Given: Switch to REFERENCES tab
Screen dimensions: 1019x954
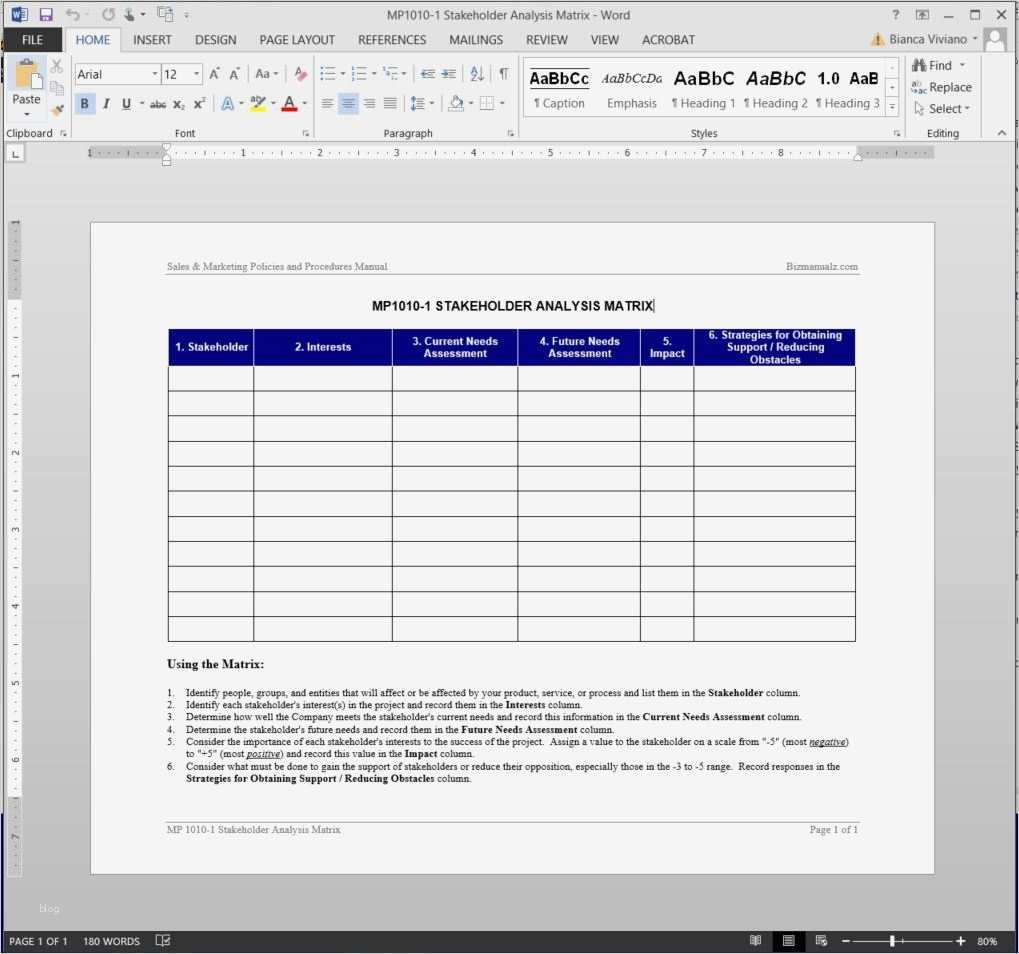Looking at the screenshot, I should pos(392,40).
